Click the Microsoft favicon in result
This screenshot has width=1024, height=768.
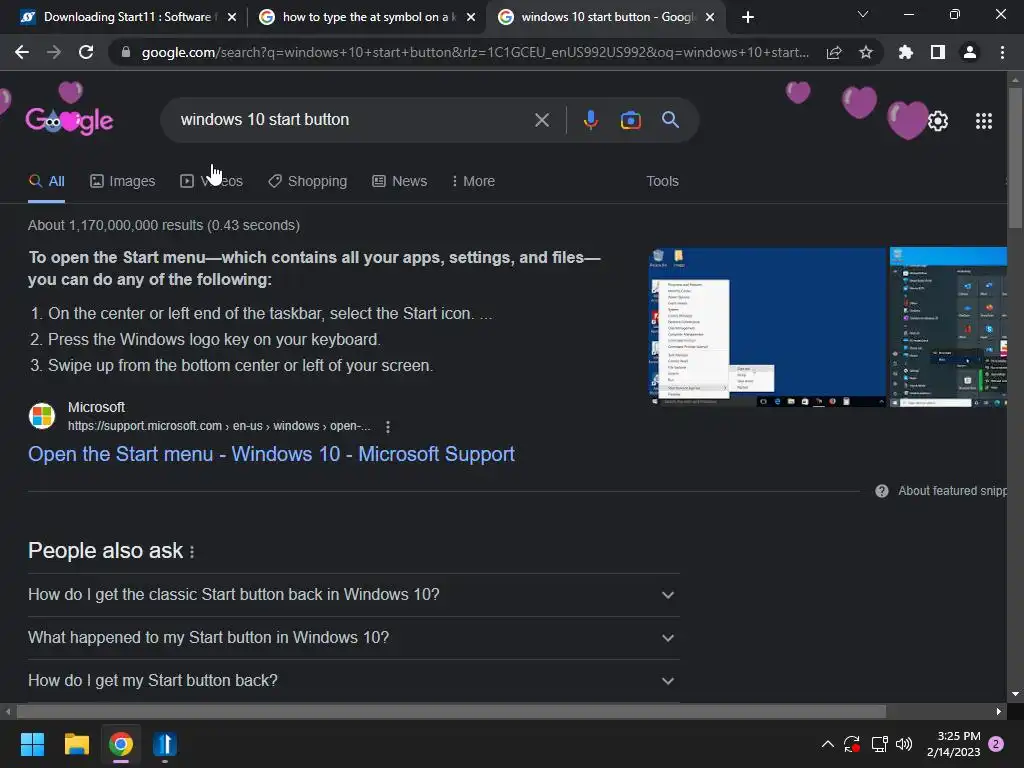[42, 416]
